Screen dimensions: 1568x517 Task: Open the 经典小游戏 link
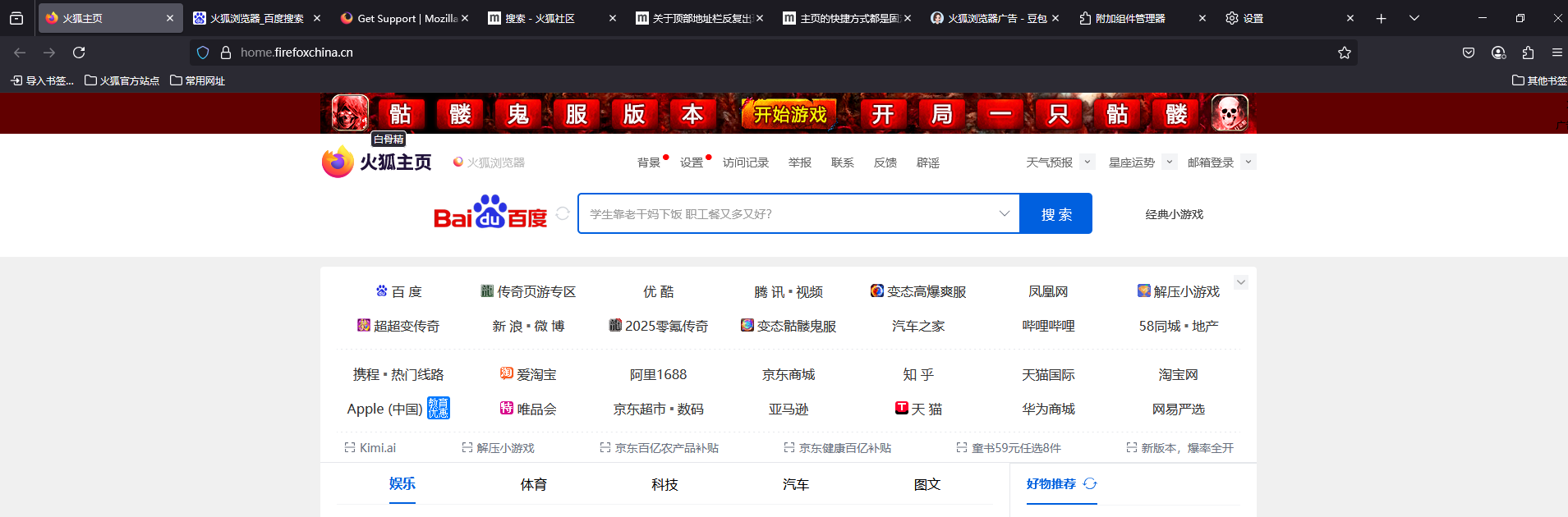[x=1175, y=214]
